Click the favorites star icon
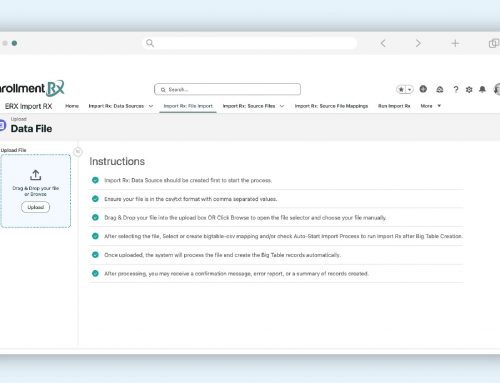This screenshot has width=500, height=383. [401, 89]
